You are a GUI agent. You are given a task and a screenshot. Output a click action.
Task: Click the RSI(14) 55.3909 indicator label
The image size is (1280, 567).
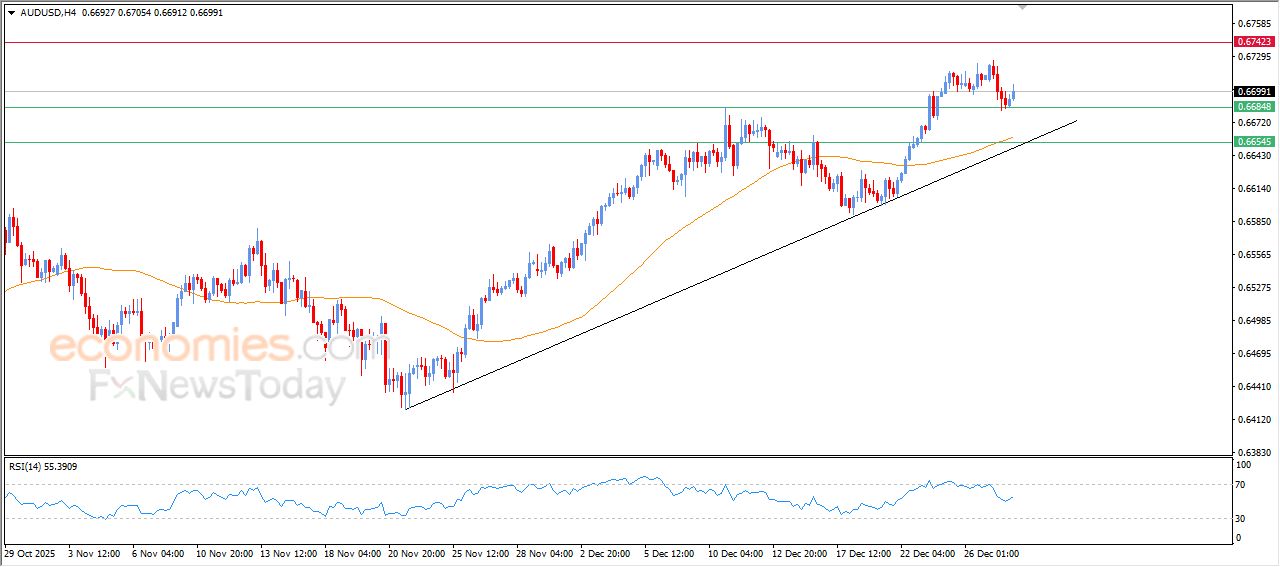57,466
